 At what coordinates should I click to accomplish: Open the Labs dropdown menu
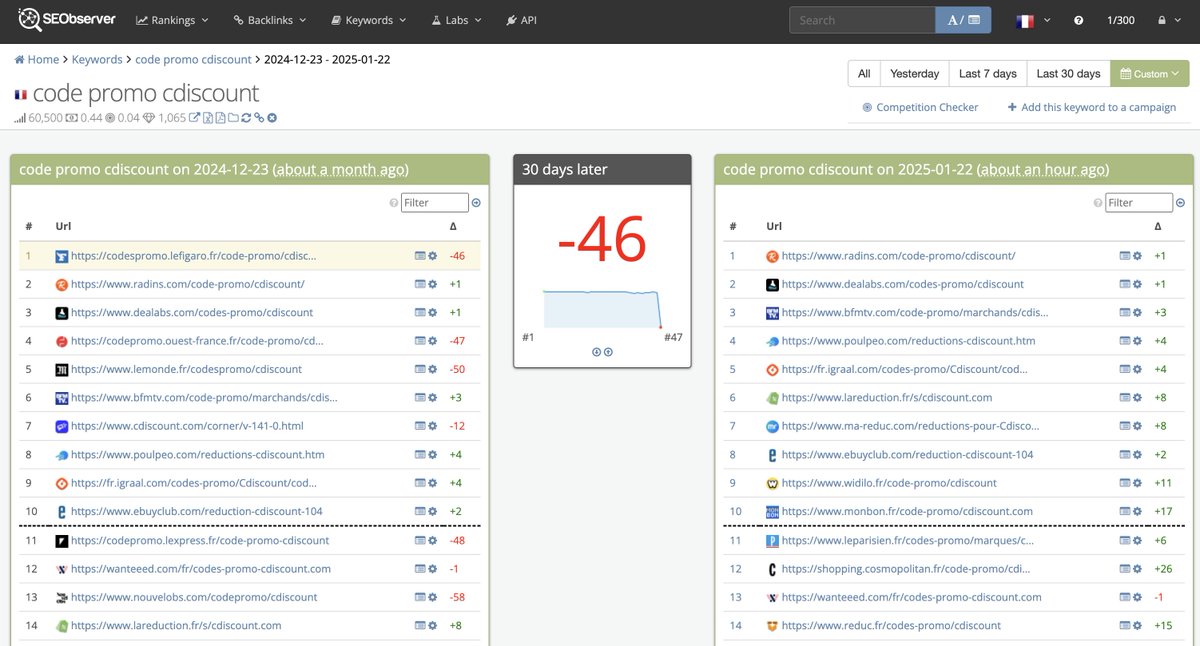(456, 20)
